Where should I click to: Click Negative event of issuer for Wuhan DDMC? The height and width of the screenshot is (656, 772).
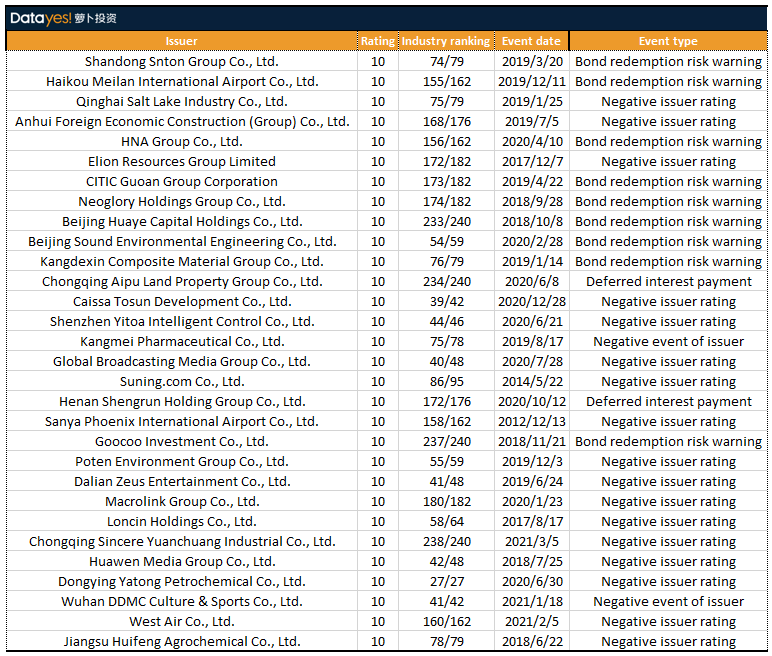(x=668, y=602)
